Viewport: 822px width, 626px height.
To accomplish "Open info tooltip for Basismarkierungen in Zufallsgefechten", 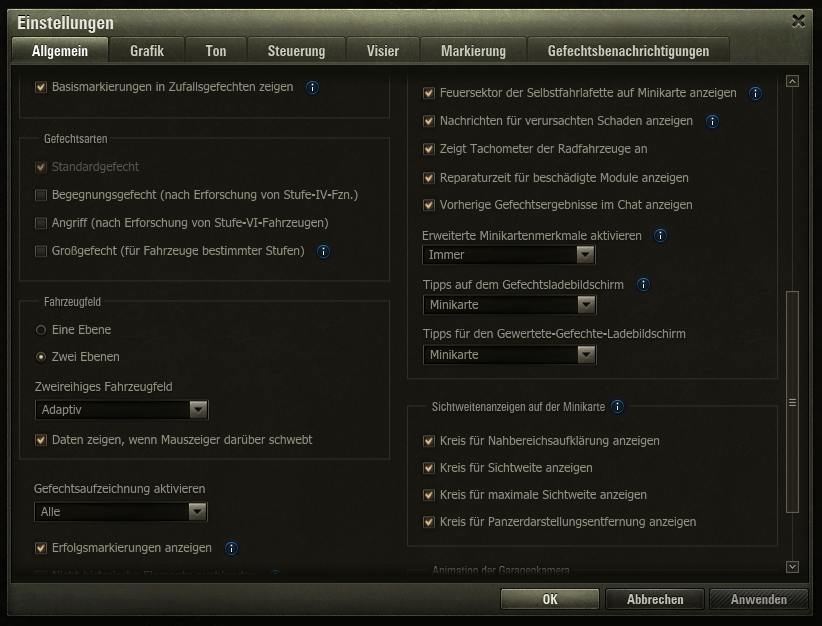I will pos(312,88).
